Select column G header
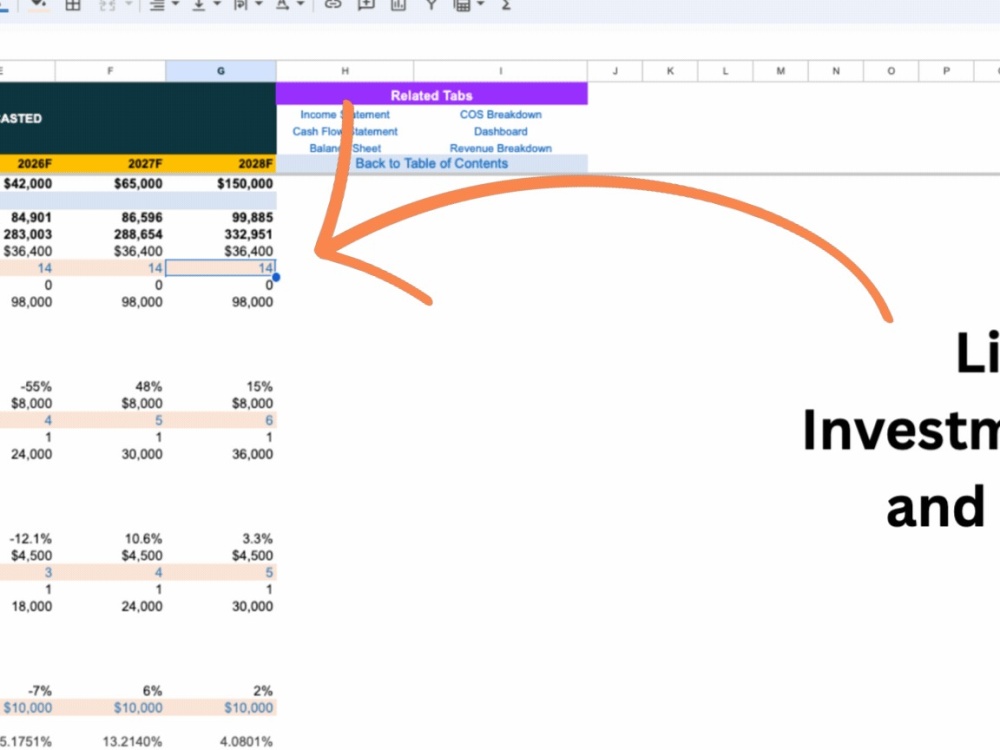 pos(221,71)
